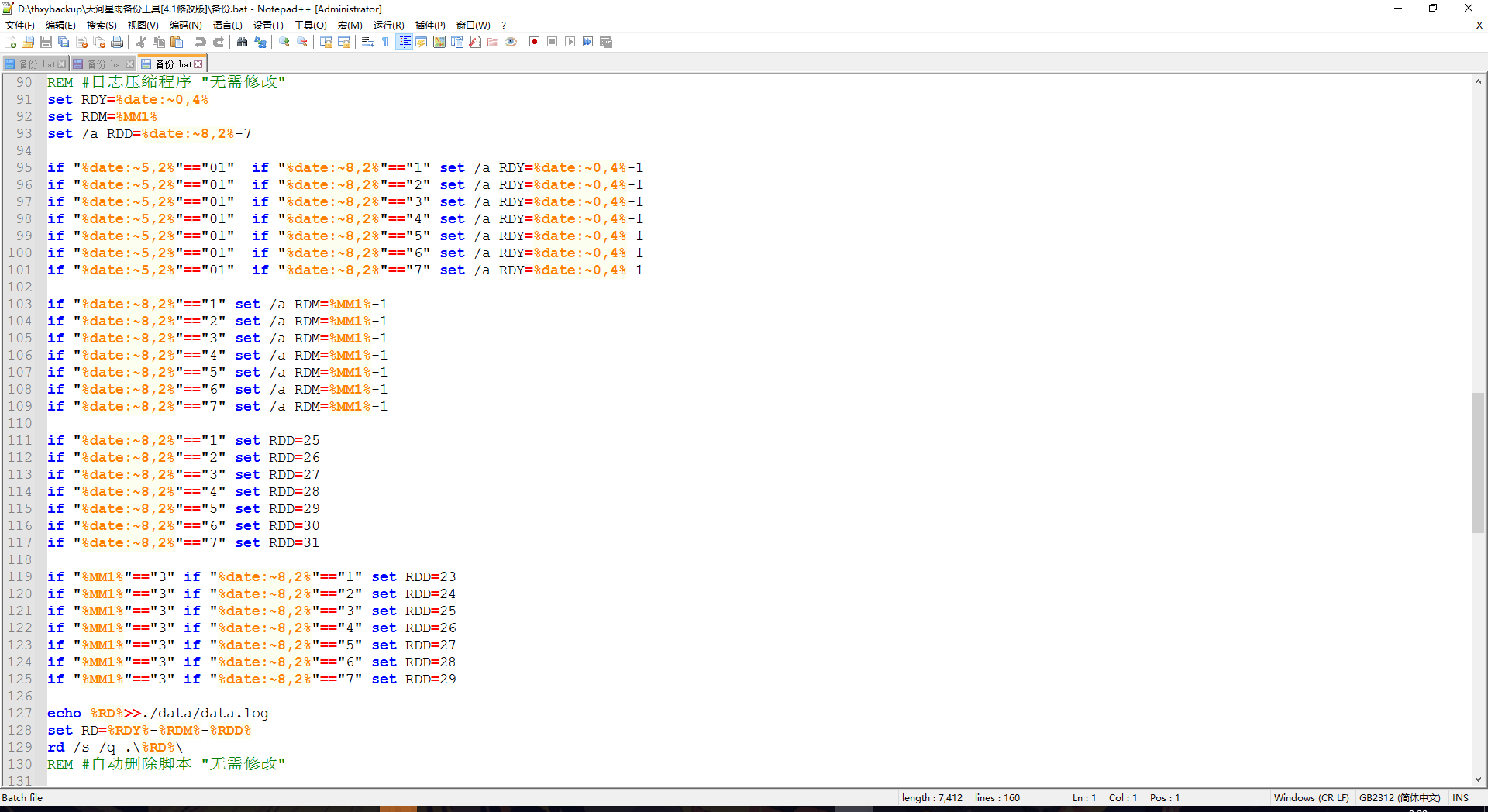Image resolution: width=1488 pixels, height=812 pixels.
Task: Click line number 127 in the margin
Action: click(x=20, y=713)
